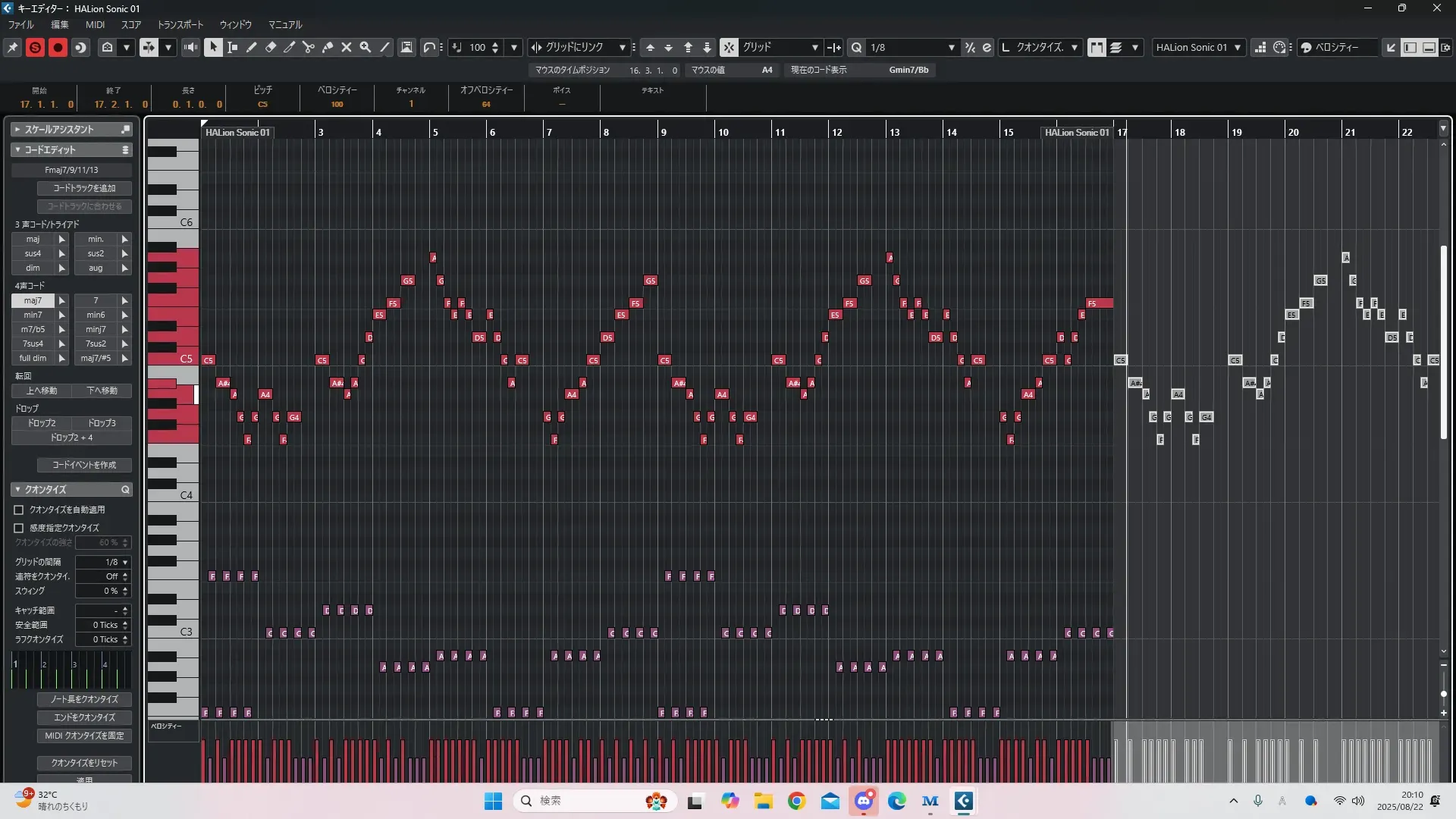
Task: Toggle the Snap on/off button
Action: tap(728, 47)
